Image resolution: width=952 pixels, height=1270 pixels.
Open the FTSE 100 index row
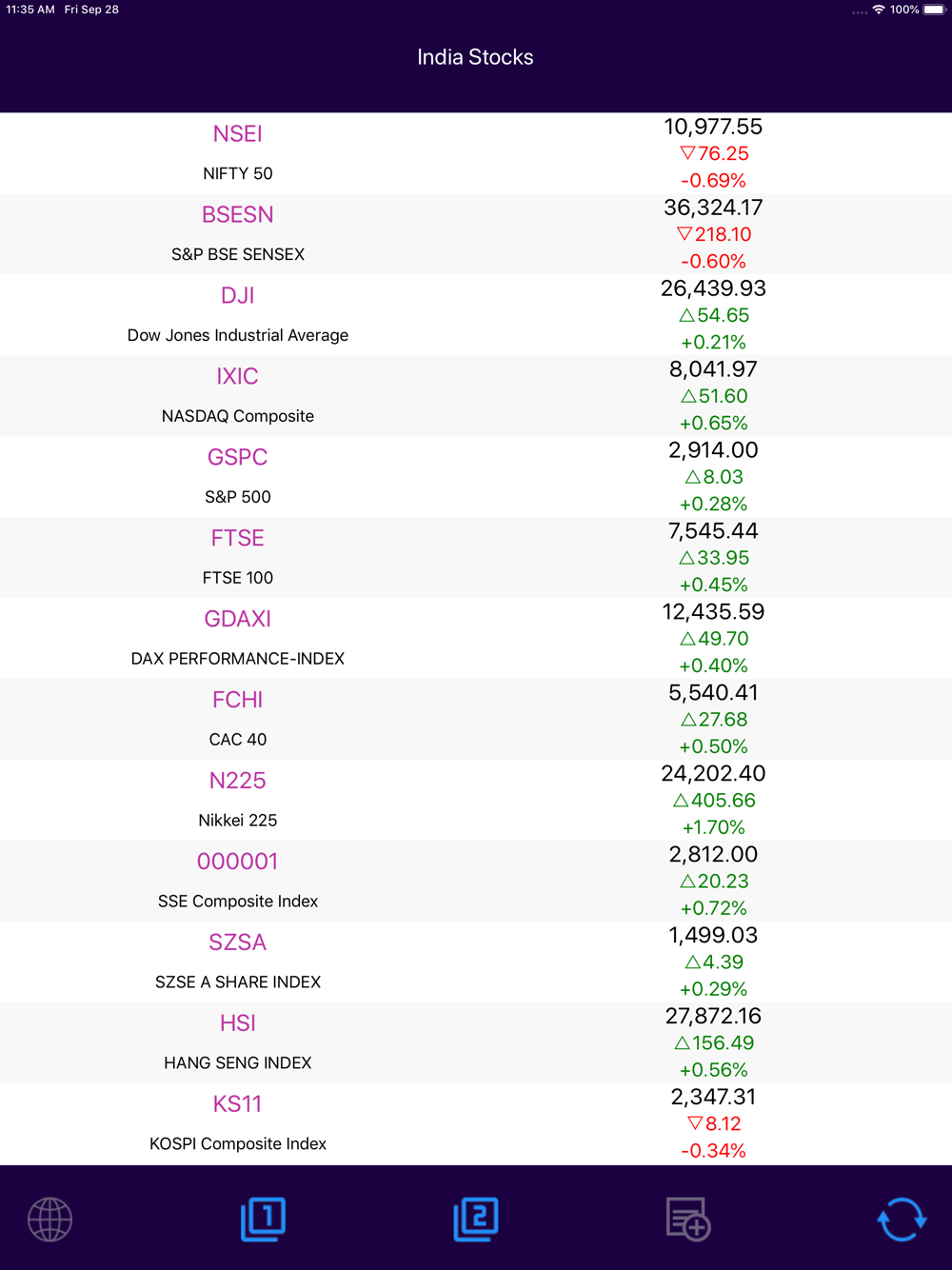click(475, 558)
